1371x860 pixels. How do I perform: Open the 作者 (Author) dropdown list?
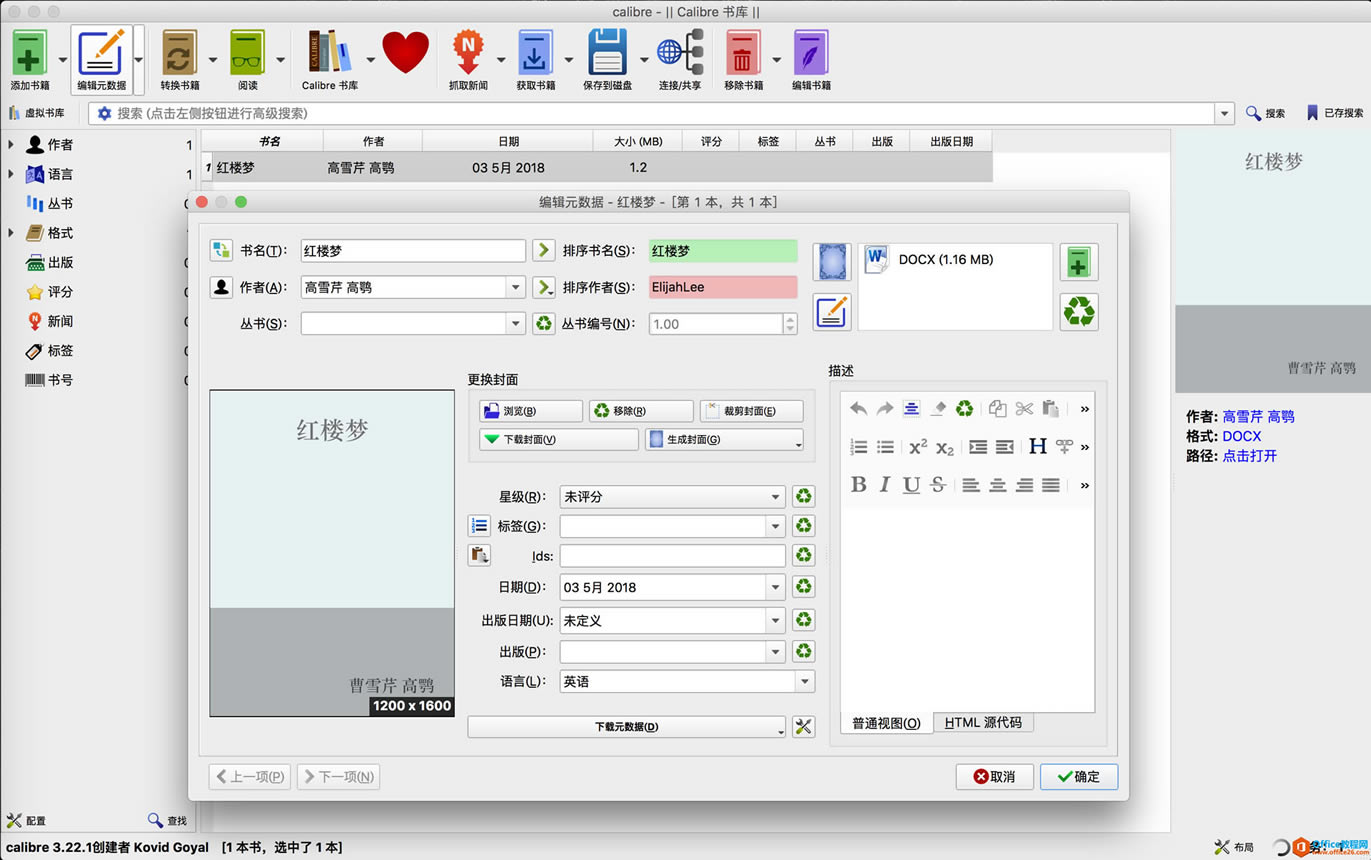[x=516, y=288]
